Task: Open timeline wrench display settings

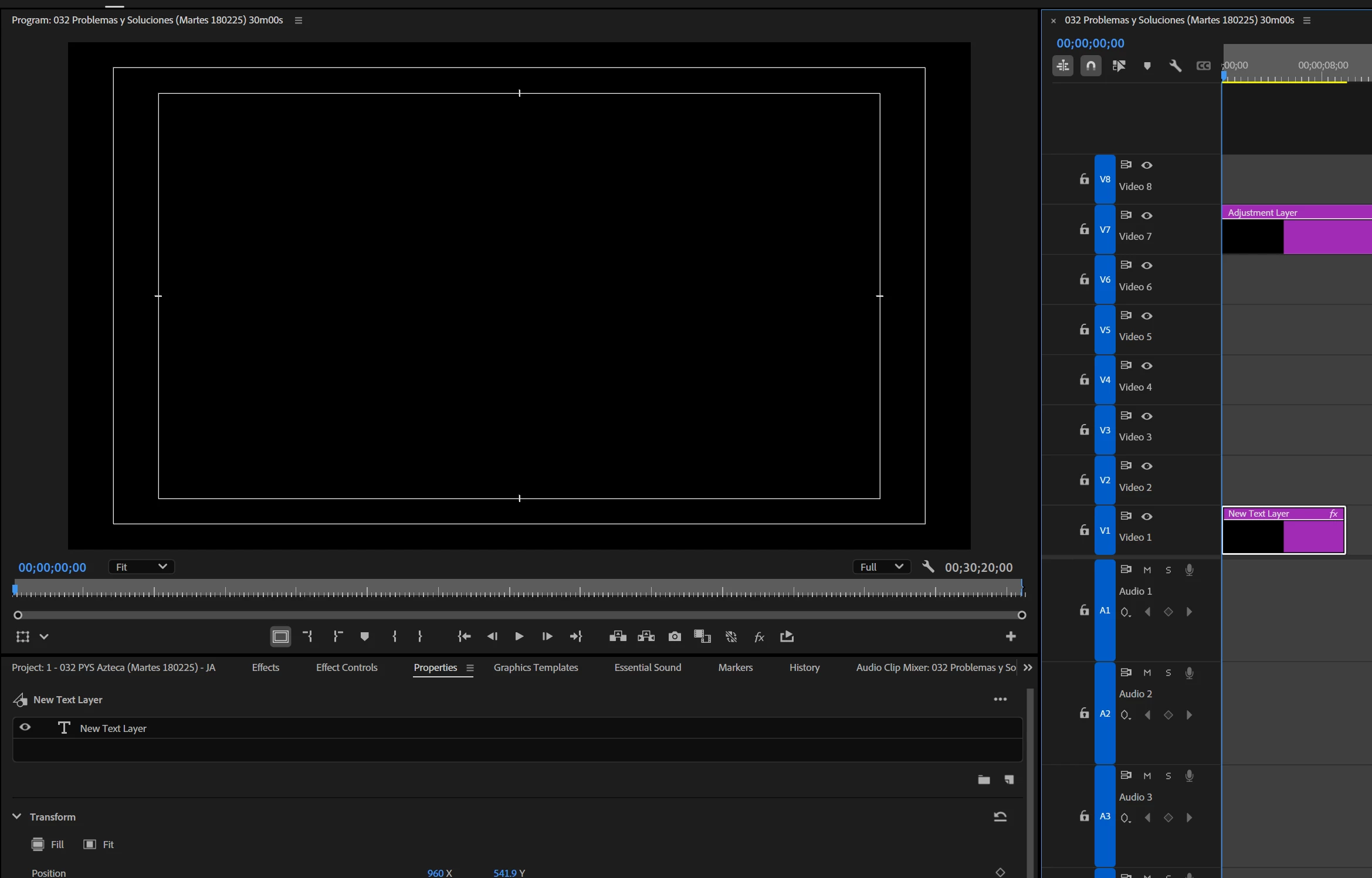Action: (x=1175, y=66)
